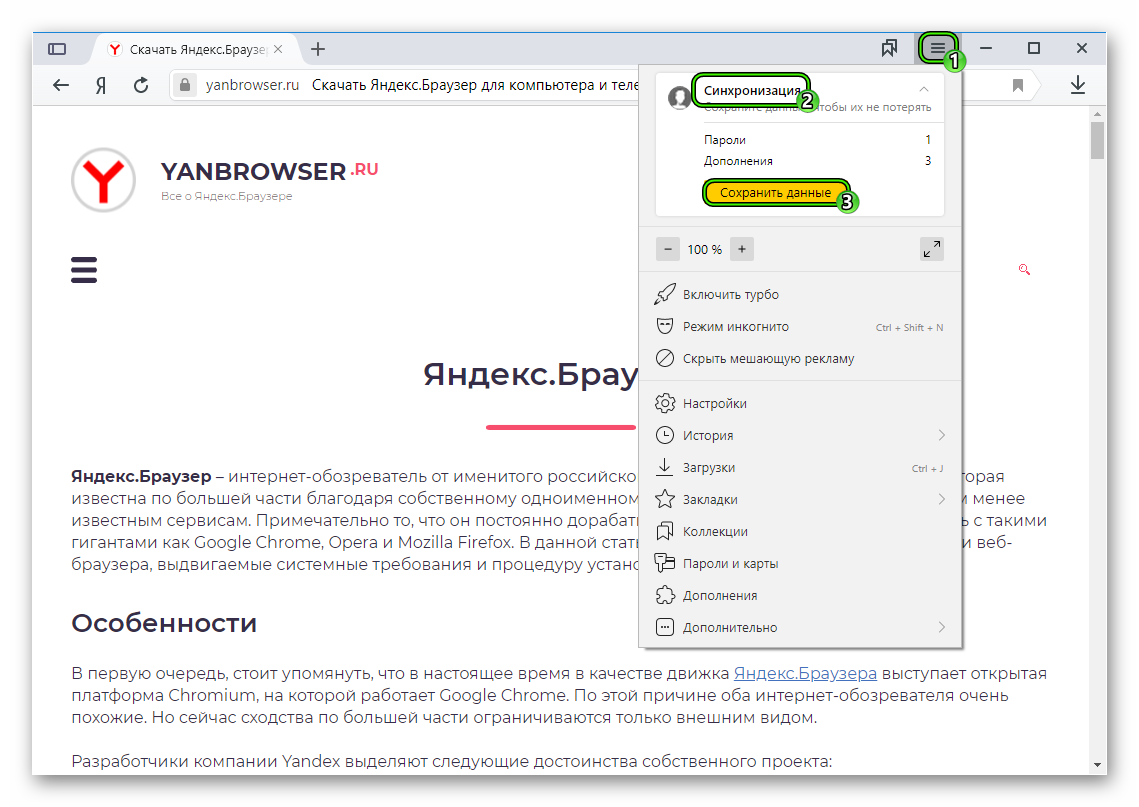The width and height of the screenshot is (1139, 807).
Task: Click the profile avatar in sync card
Action: [x=679, y=97]
